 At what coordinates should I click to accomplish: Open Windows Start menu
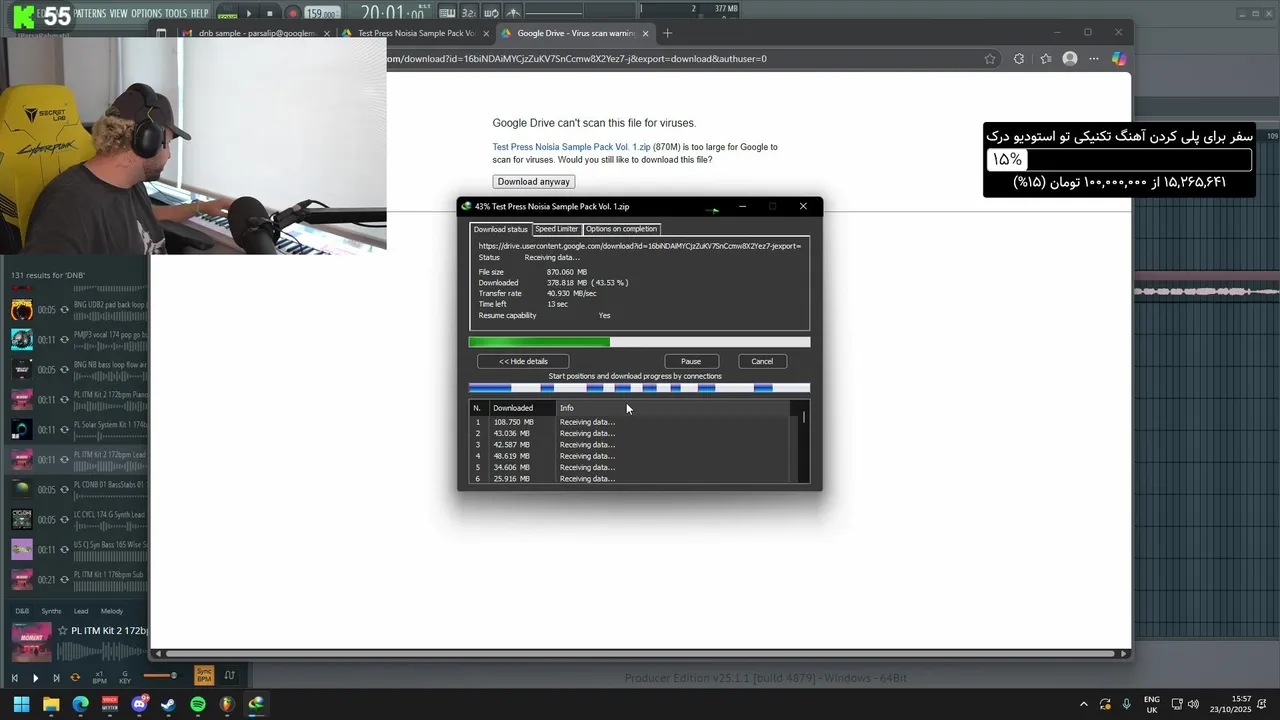click(x=21, y=704)
